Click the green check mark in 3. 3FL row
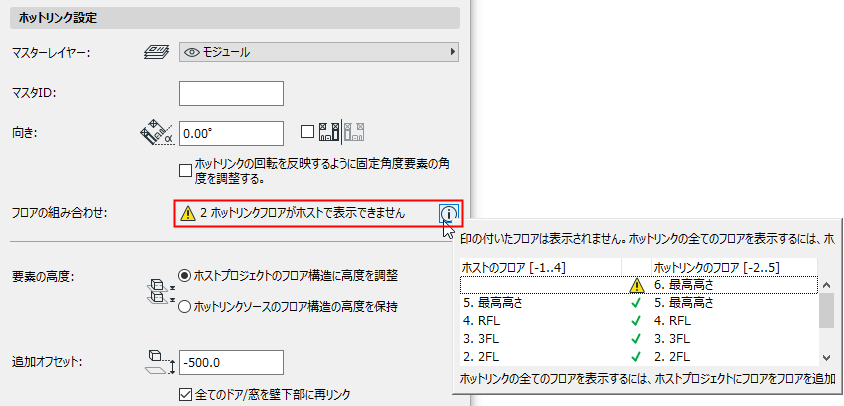The image size is (844, 406). [x=636, y=339]
